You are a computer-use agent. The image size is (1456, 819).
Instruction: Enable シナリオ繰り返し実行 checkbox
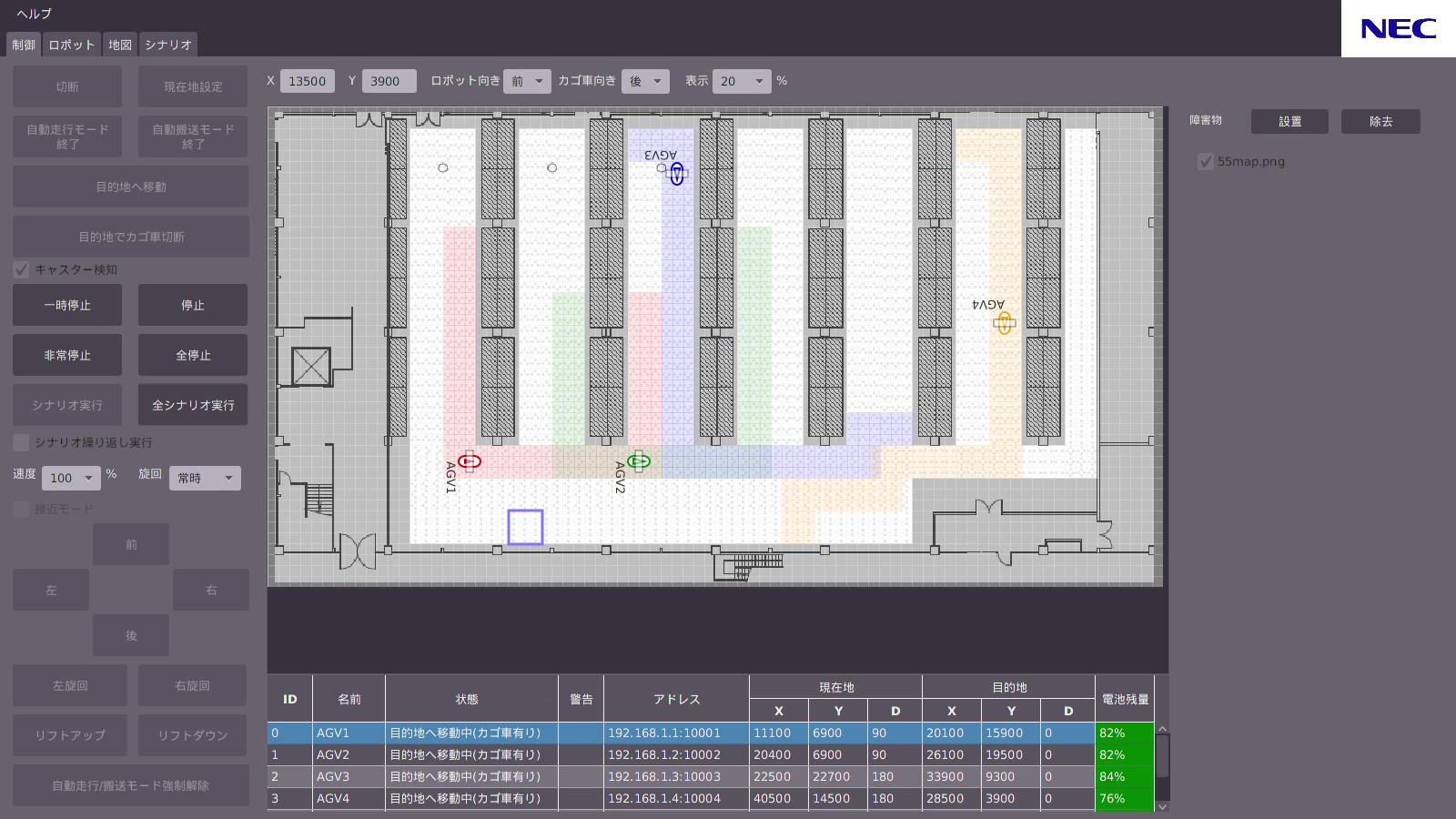pos(22,442)
